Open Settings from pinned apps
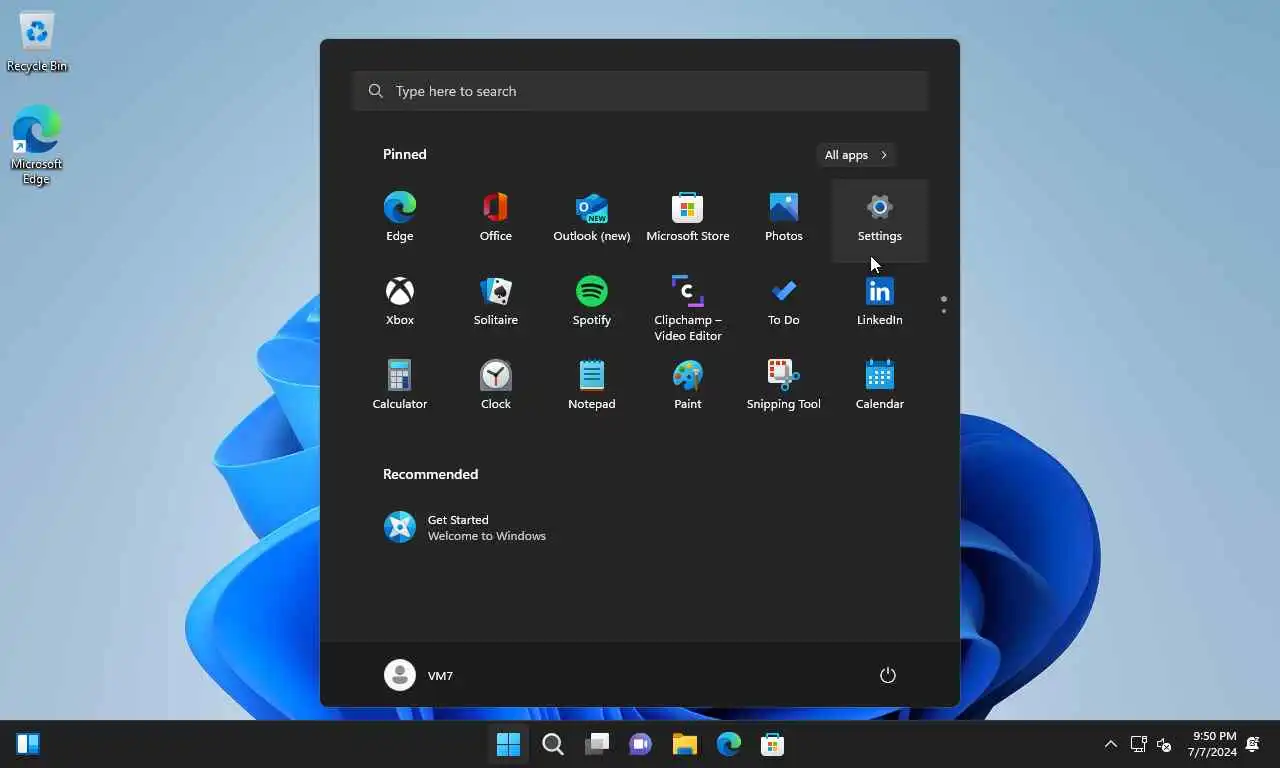The width and height of the screenshot is (1280, 768). pos(880,219)
